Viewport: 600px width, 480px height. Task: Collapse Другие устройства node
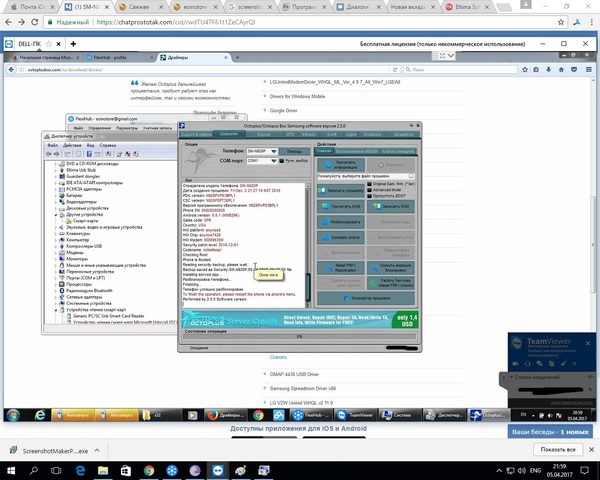(55, 215)
